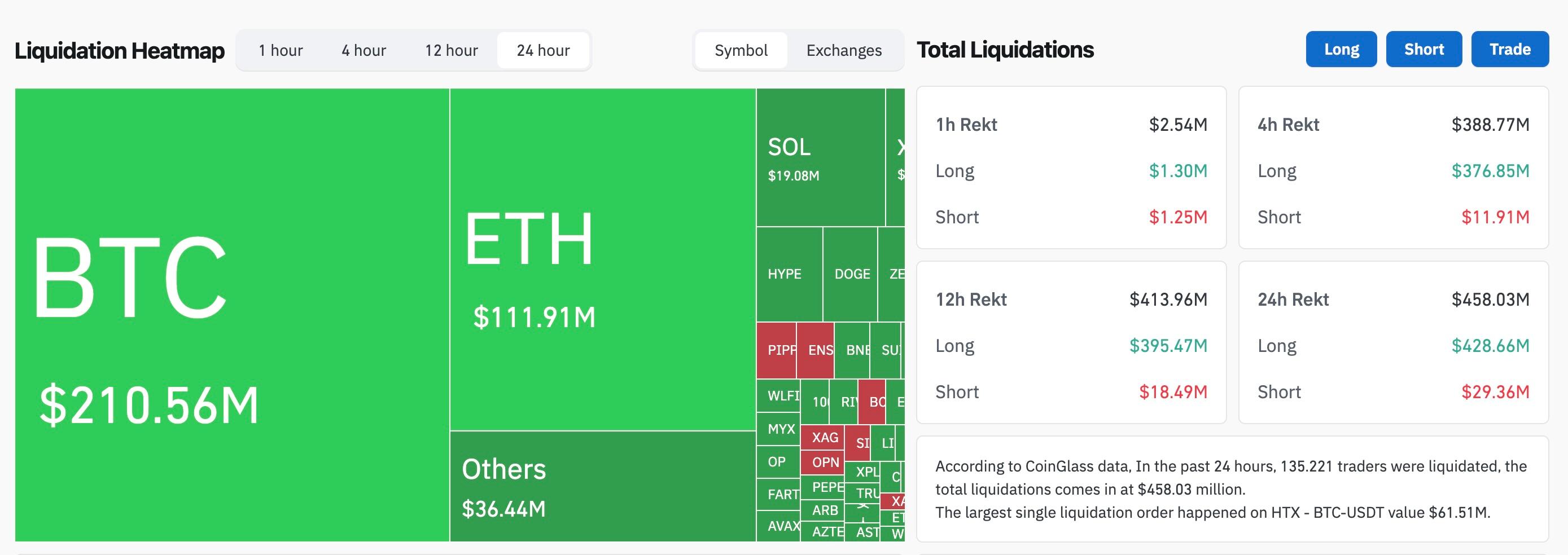Click the Long button

point(1341,49)
